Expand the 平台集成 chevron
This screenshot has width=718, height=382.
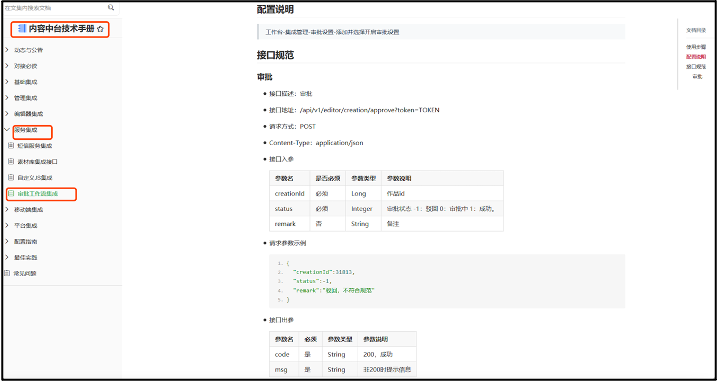(6, 225)
